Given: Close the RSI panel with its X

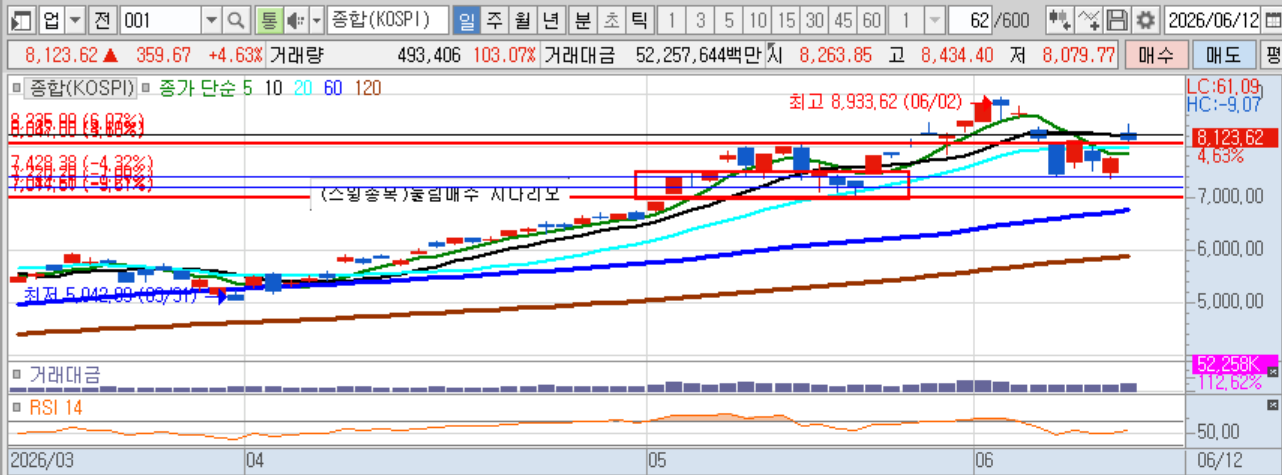Looking at the screenshot, I should [x=1273, y=404].
